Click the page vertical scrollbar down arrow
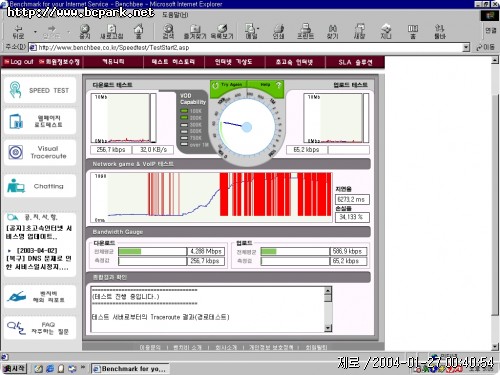 [x=495, y=347]
